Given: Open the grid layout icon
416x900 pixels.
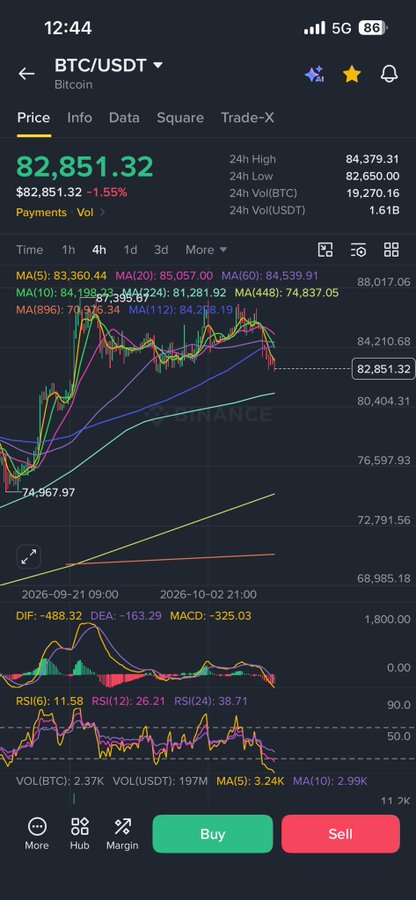Looking at the screenshot, I should click(391, 249).
